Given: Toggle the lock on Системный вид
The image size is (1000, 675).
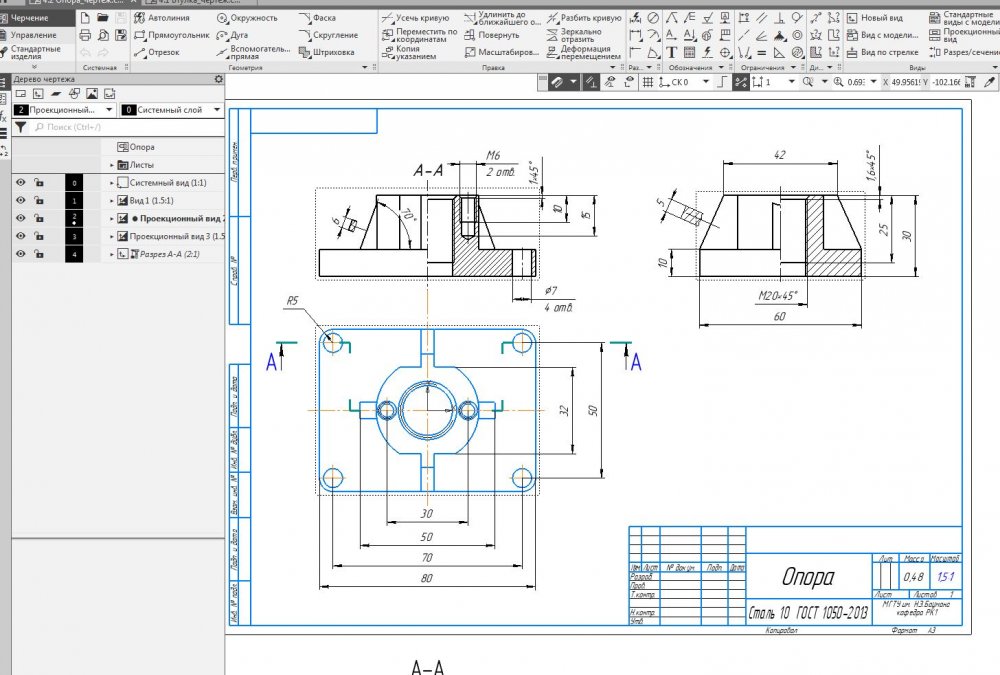Looking at the screenshot, I should (38, 183).
